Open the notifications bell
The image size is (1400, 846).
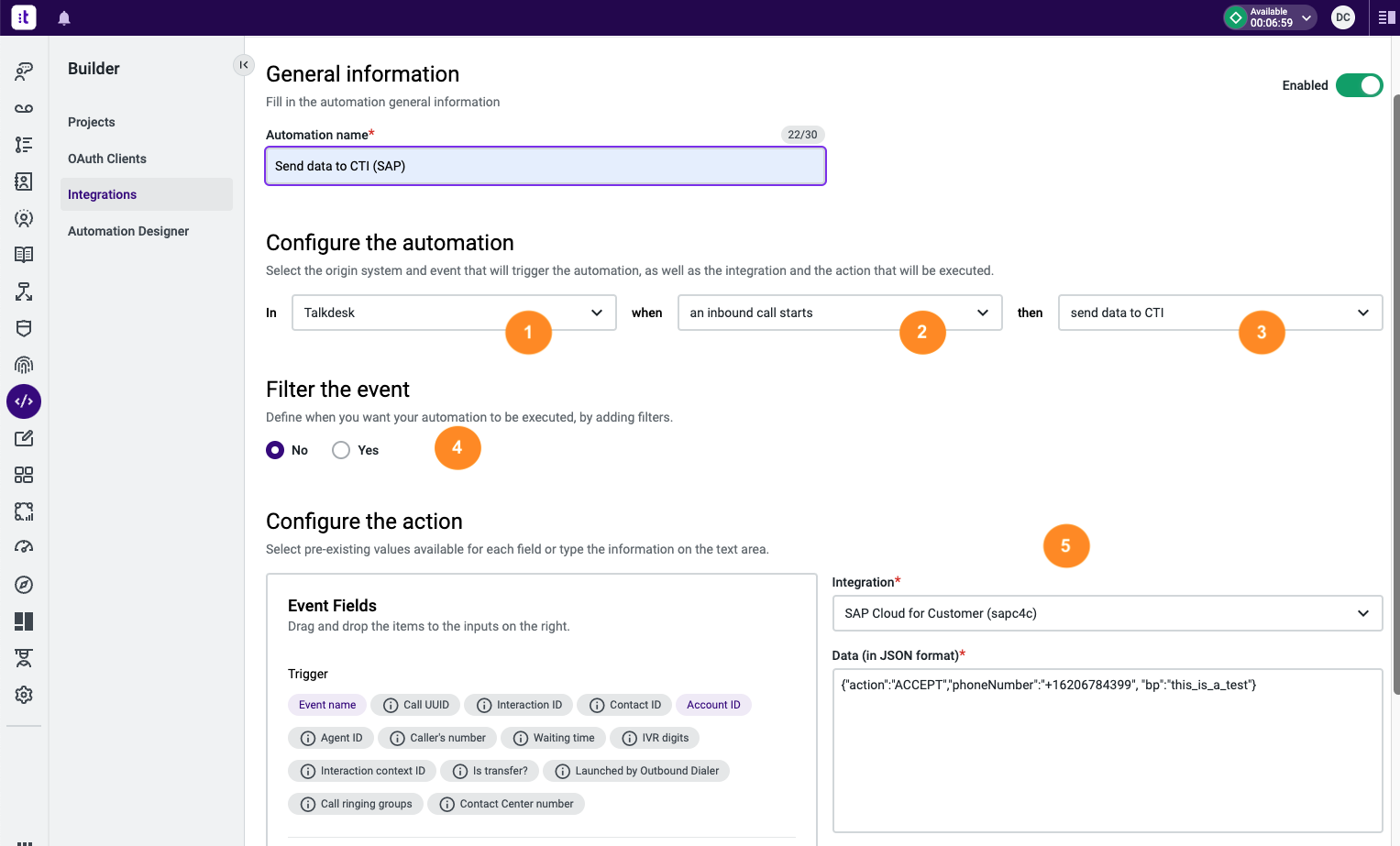(64, 18)
